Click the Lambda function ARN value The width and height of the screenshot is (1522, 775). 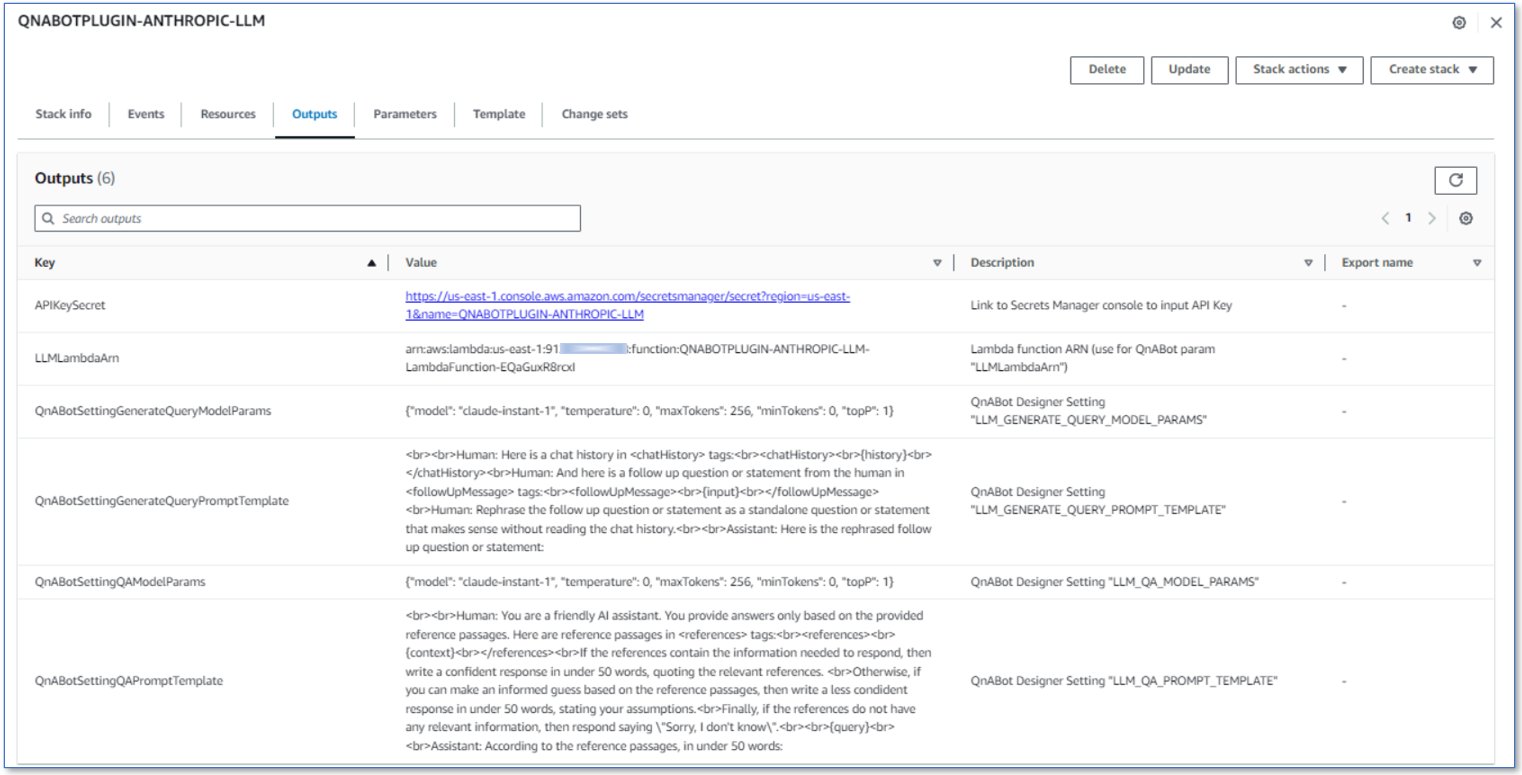[639, 358]
